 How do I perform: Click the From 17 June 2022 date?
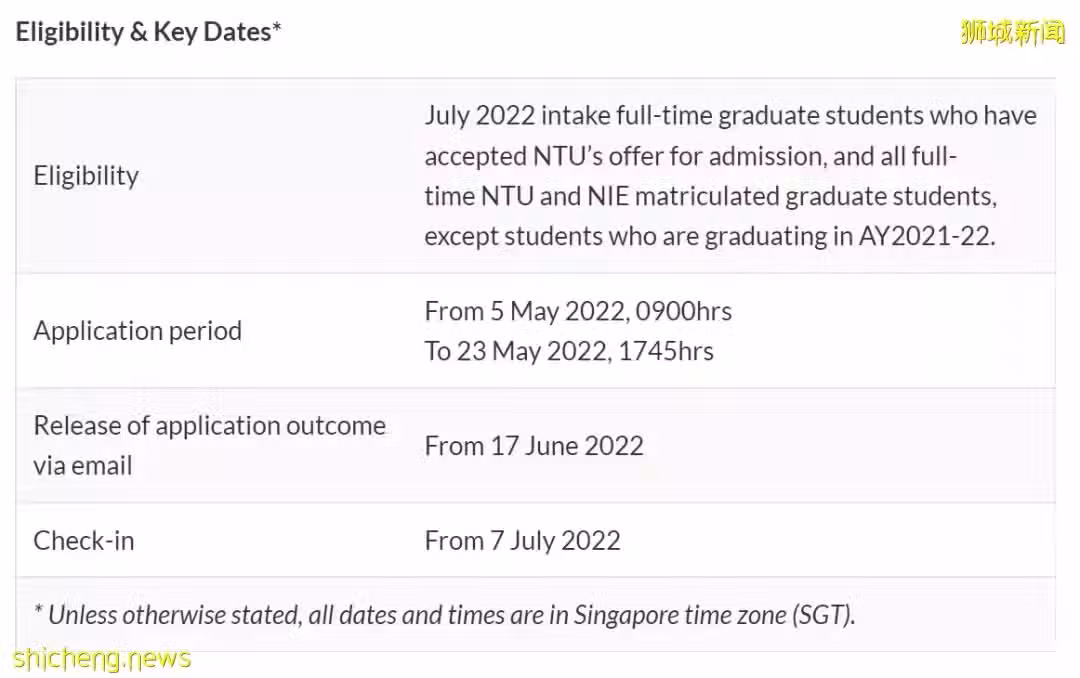click(534, 446)
